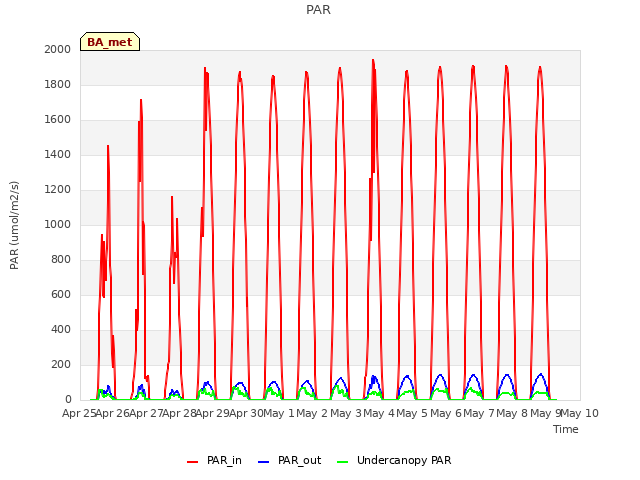
Task: Click the 200 y-axis tick value
Action: click(61, 364)
